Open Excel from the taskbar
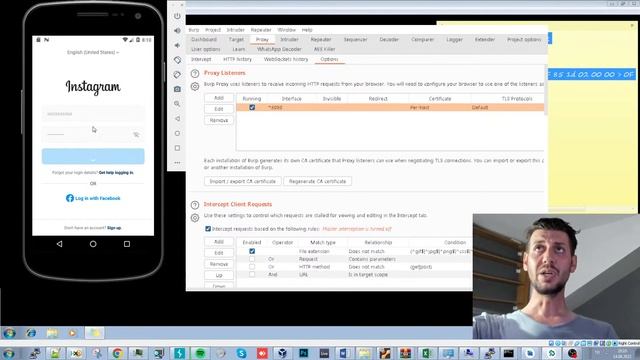 (x=427, y=353)
